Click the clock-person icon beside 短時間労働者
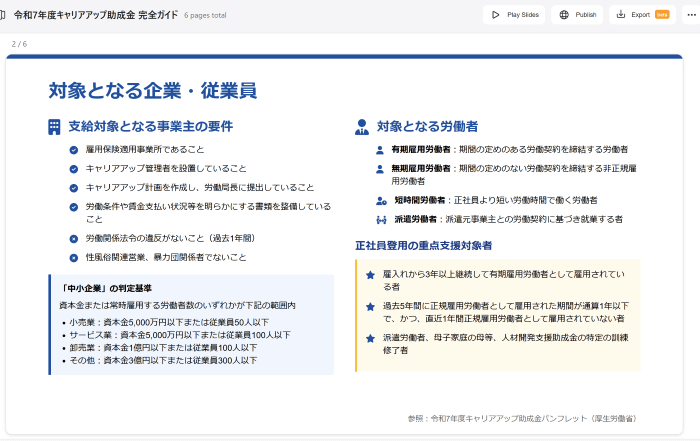This screenshot has width=700, height=441. 381,201
